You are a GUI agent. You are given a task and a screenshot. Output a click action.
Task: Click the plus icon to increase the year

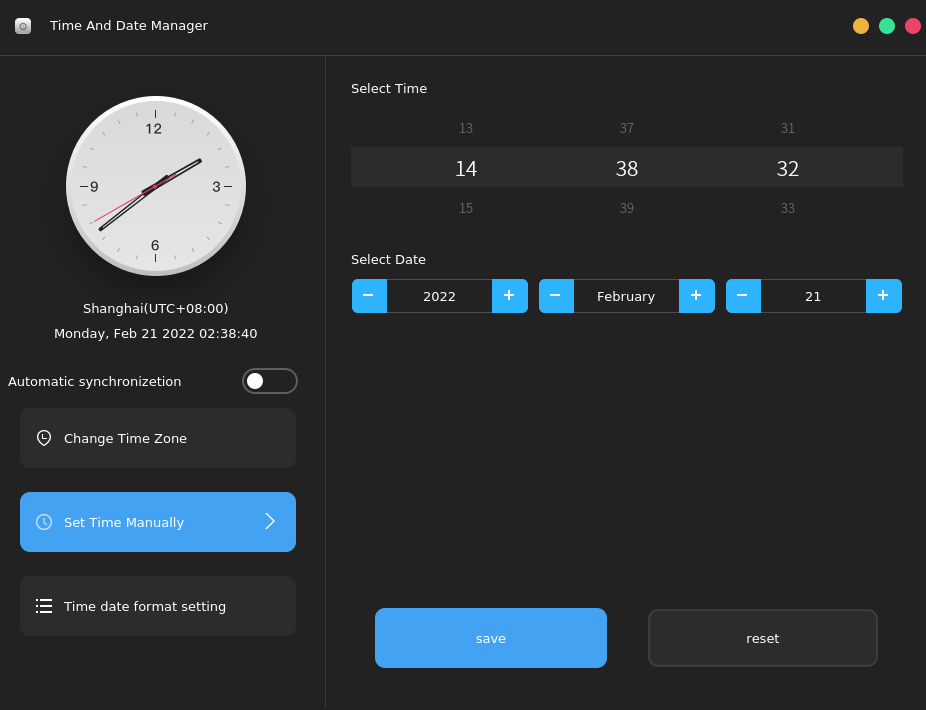(x=509, y=295)
